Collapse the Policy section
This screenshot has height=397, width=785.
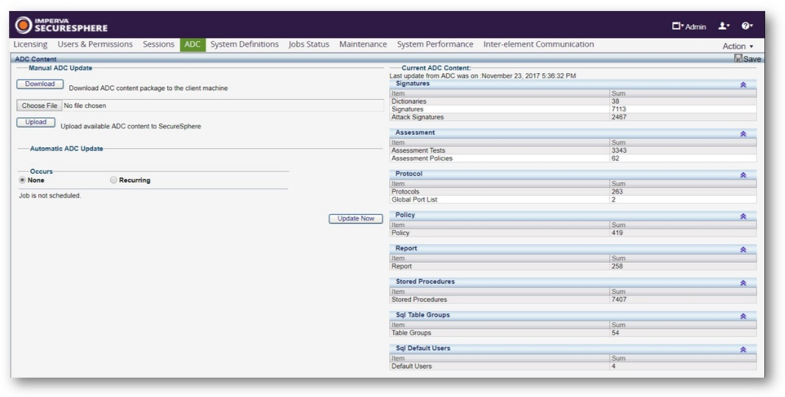[x=743, y=216]
